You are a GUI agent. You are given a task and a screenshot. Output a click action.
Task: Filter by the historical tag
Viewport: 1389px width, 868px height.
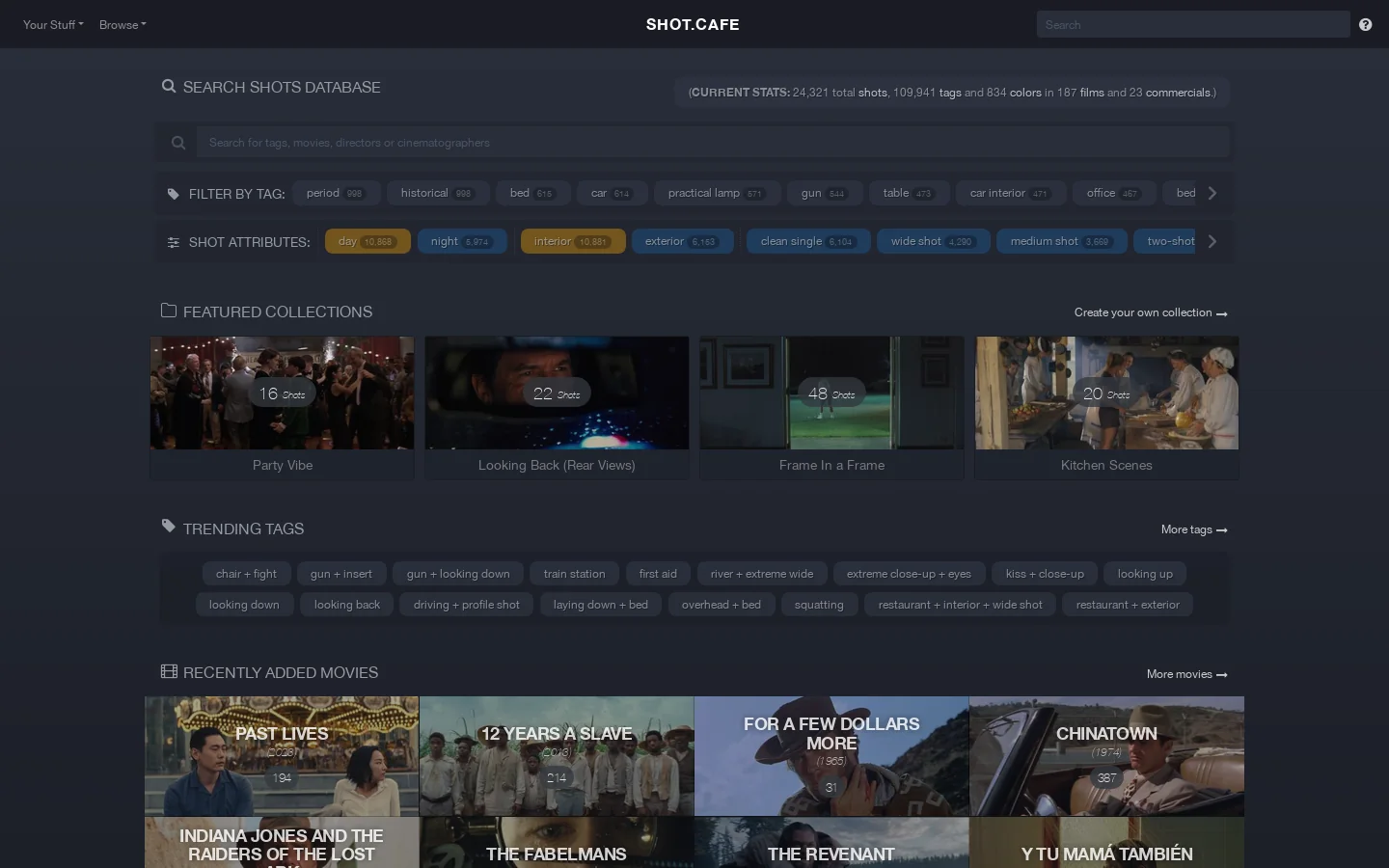point(438,193)
